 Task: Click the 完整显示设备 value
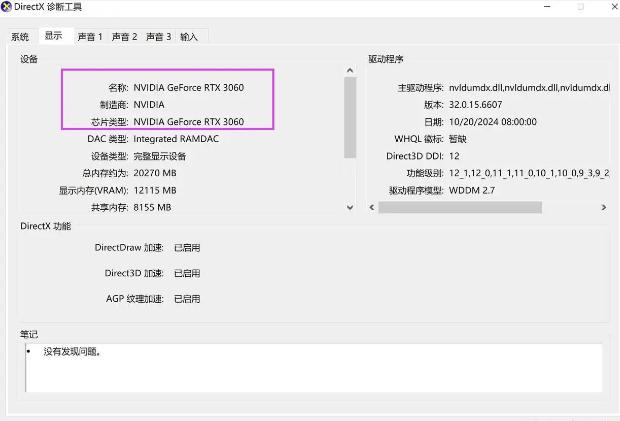(x=160, y=156)
